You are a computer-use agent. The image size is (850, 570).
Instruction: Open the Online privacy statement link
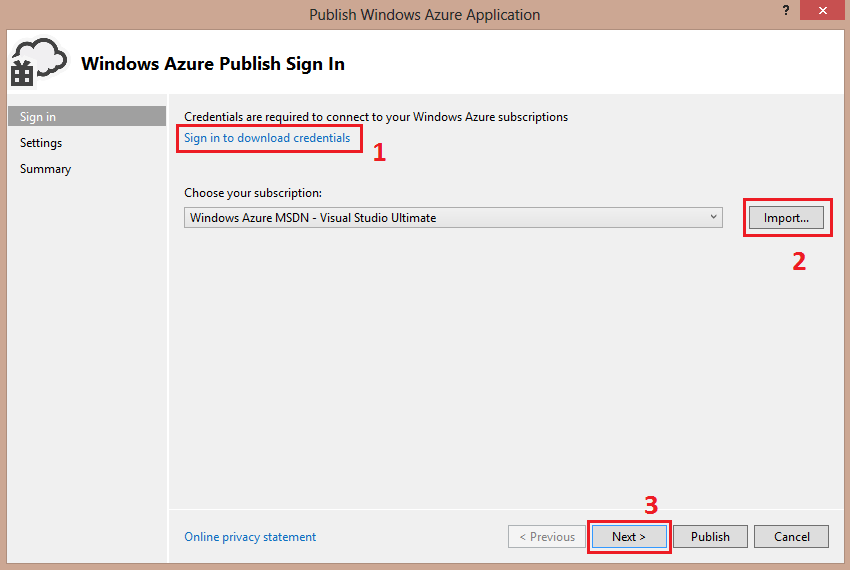coord(250,537)
